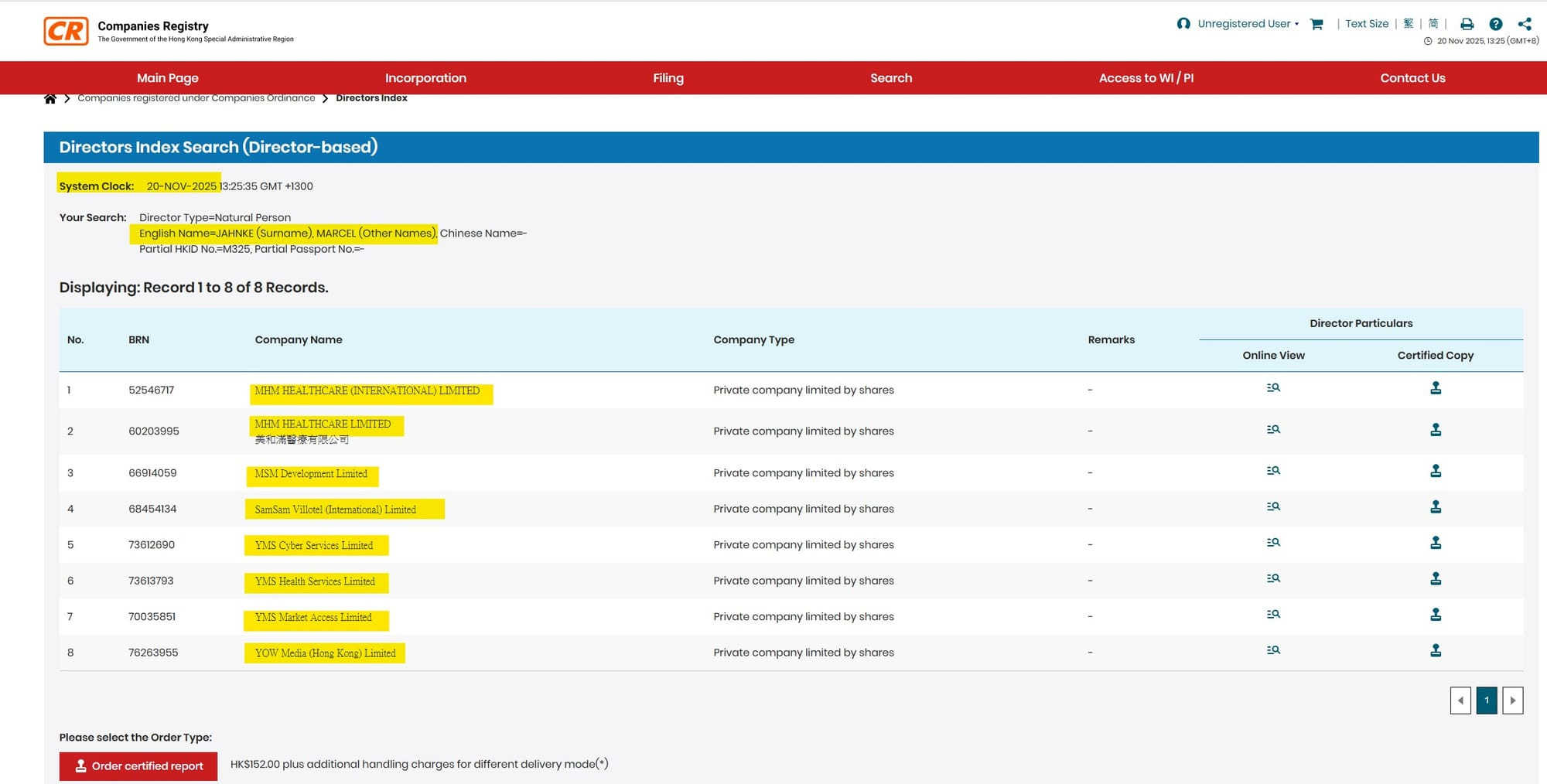Open the Filing menu
Image resolution: width=1547 pixels, height=784 pixels.
(x=668, y=78)
